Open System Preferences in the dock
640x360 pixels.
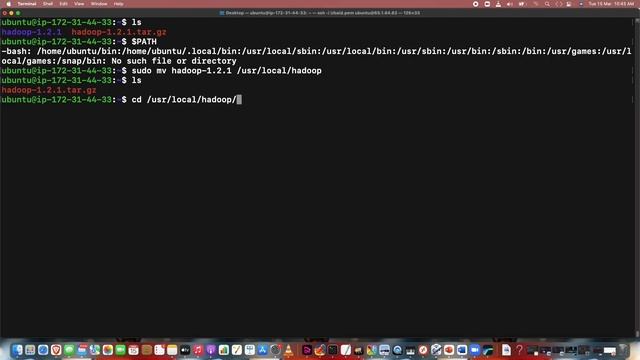pyautogui.click(x=276, y=350)
